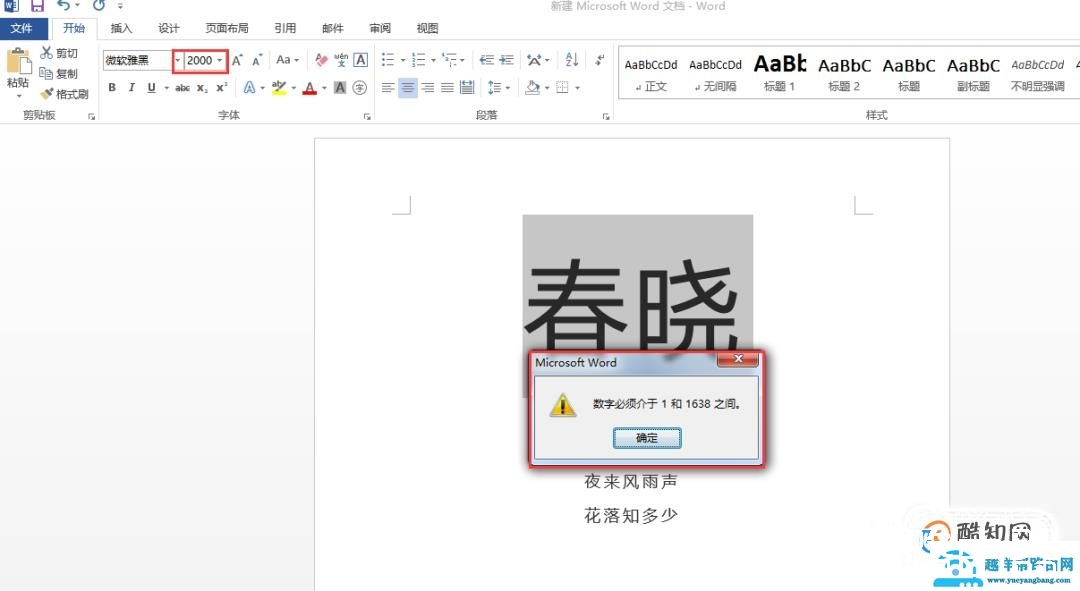Switch to the 插入 (Insert) ribbon tab
Viewport: 1080px width, 591px height.
tap(120, 28)
